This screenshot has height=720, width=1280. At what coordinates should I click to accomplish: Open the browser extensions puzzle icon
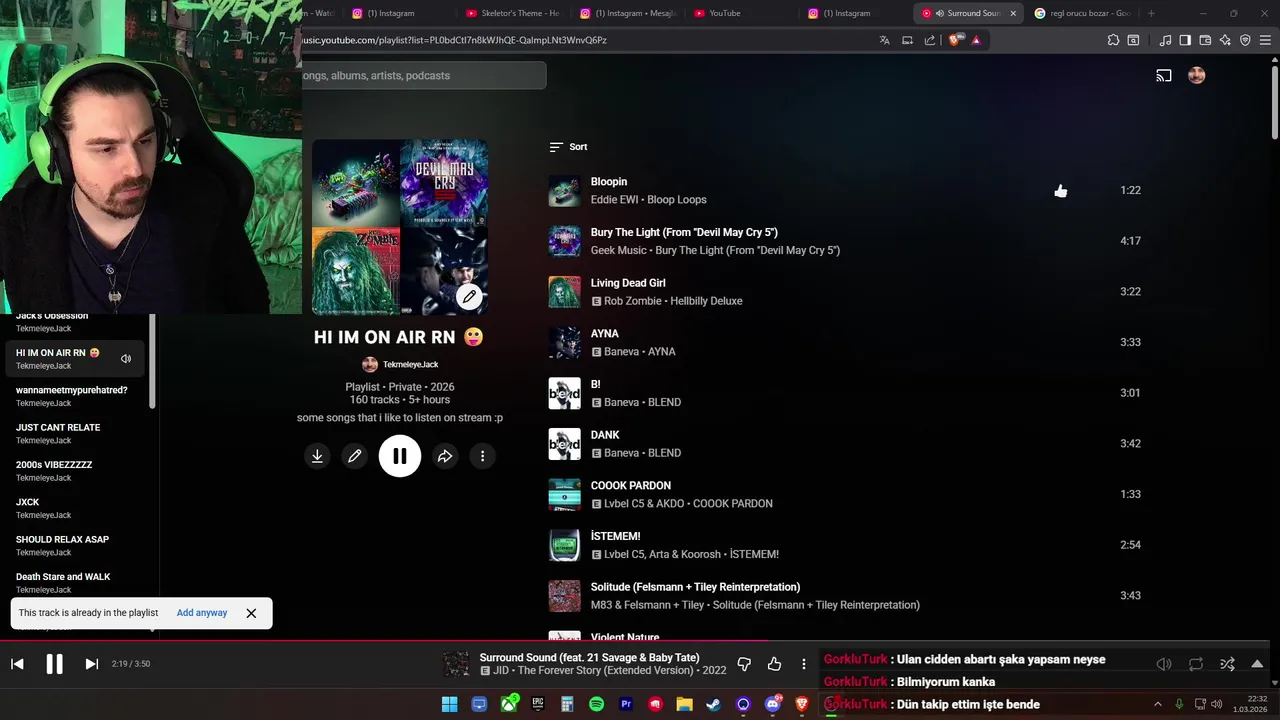1113,40
